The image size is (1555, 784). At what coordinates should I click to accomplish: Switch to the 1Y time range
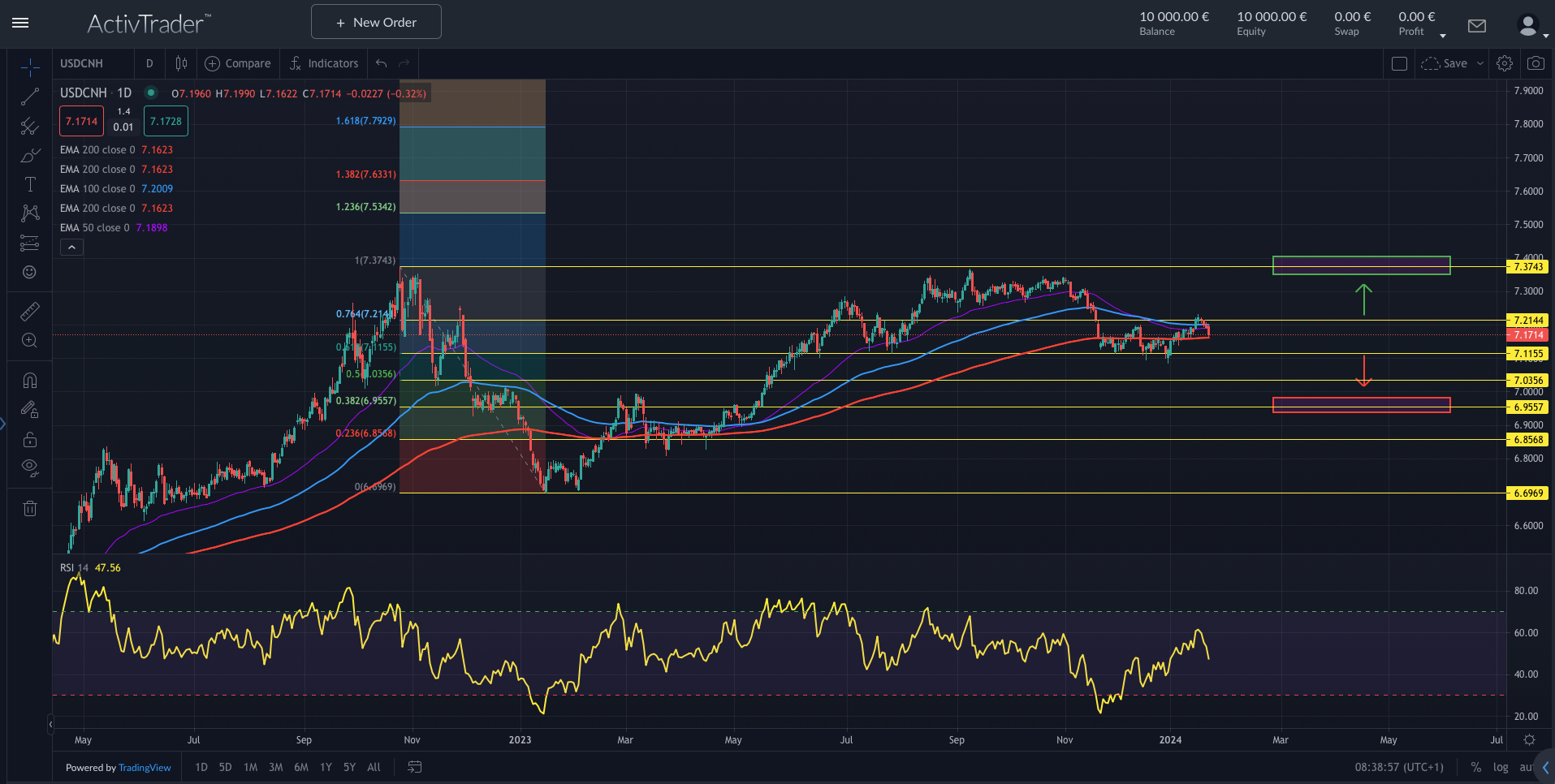tap(325, 767)
